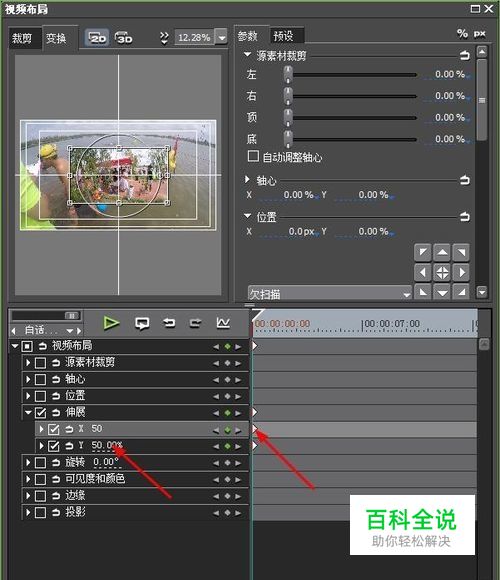Viewport: 500px width, 580px height.
Task: Uncheck the Y 50.00% keyframe checkbox
Action: pos(54,446)
